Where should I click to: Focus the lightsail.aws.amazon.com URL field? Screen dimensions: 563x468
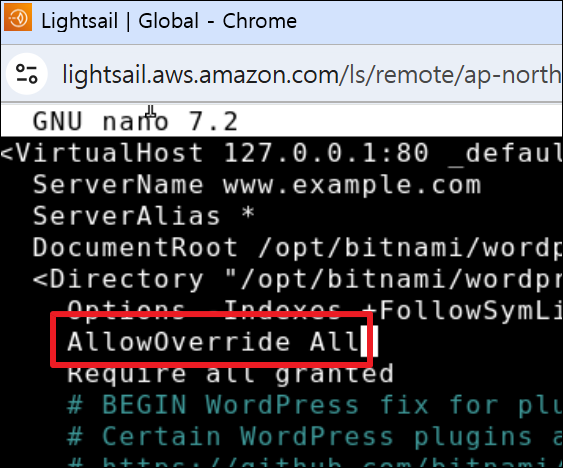311,74
